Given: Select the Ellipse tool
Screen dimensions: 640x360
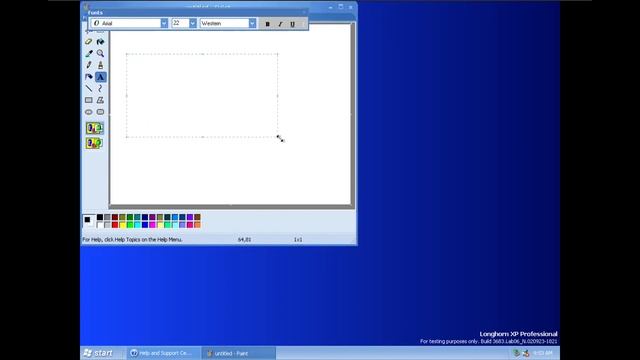Looking at the screenshot, I should coord(89,111).
